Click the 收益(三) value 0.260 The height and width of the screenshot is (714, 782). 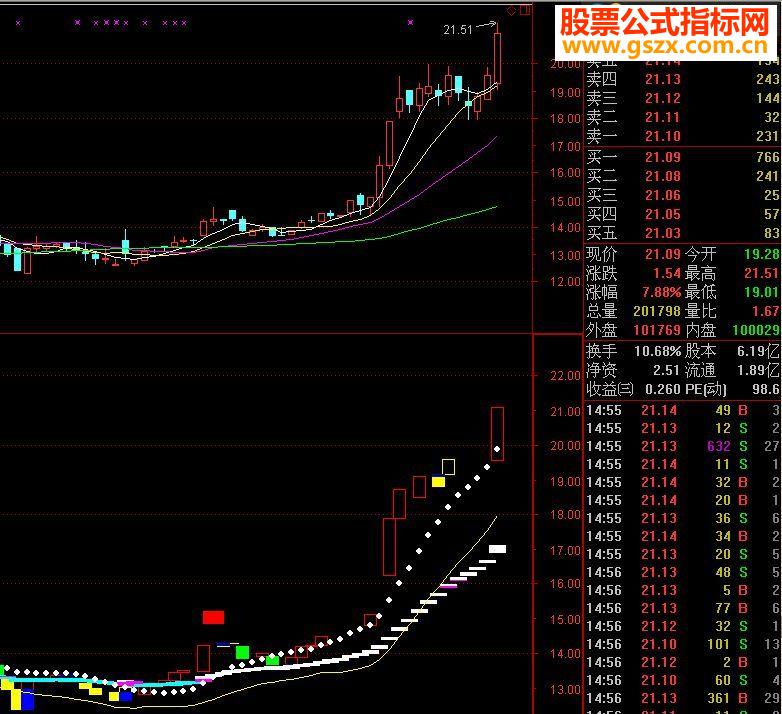tap(663, 389)
